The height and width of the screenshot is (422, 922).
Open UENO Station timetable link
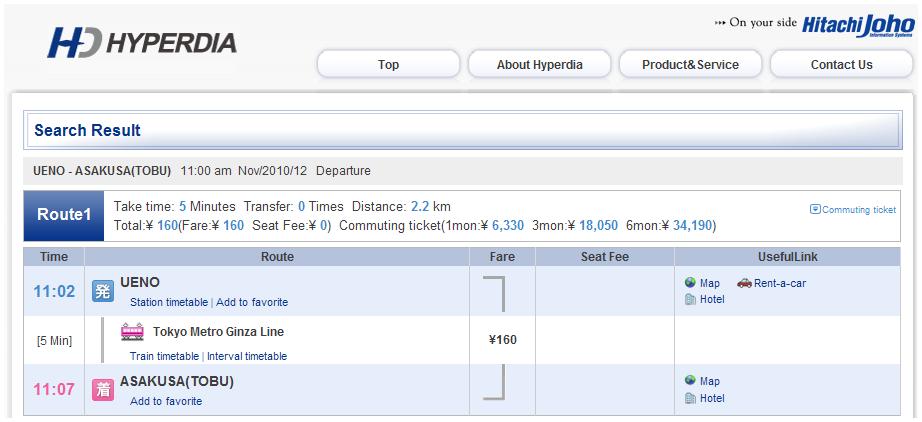(169, 302)
